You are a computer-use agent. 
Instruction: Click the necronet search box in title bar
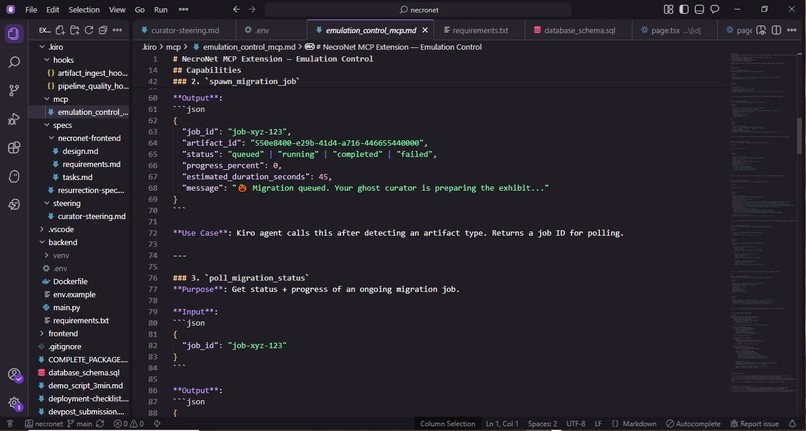[x=418, y=9]
